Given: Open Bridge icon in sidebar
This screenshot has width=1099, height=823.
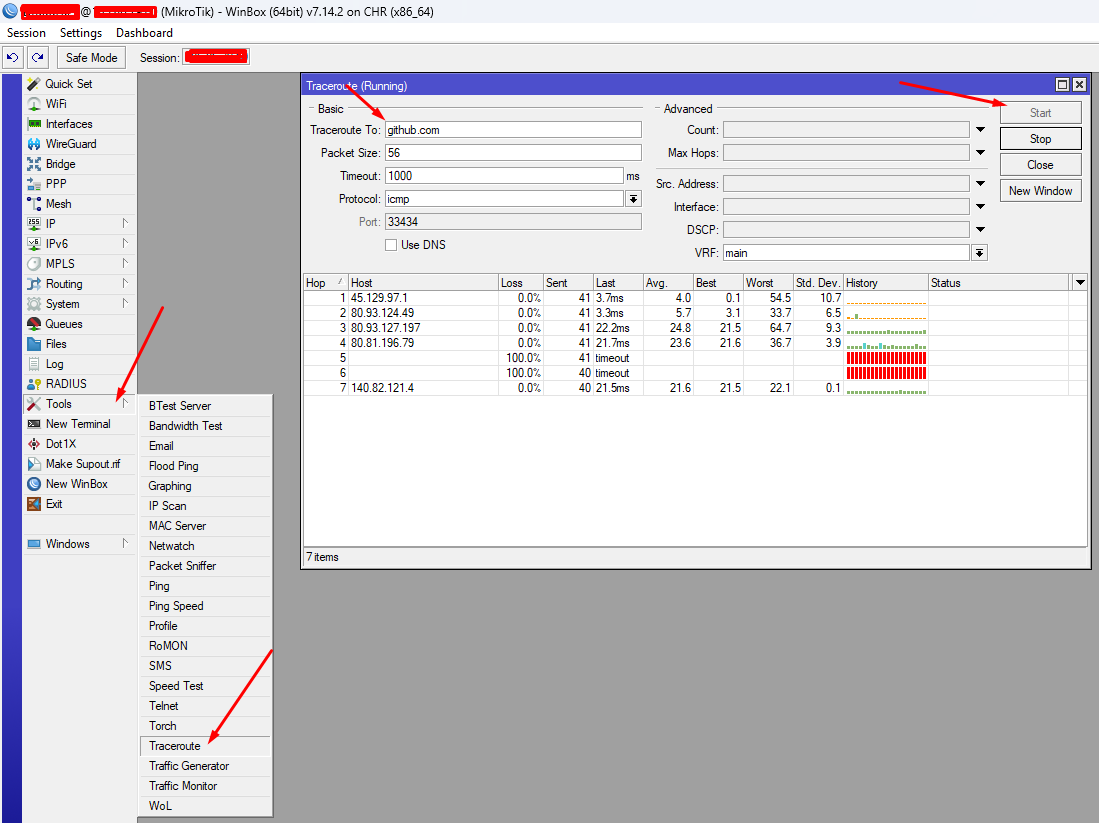Looking at the screenshot, I should click(x=34, y=164).
